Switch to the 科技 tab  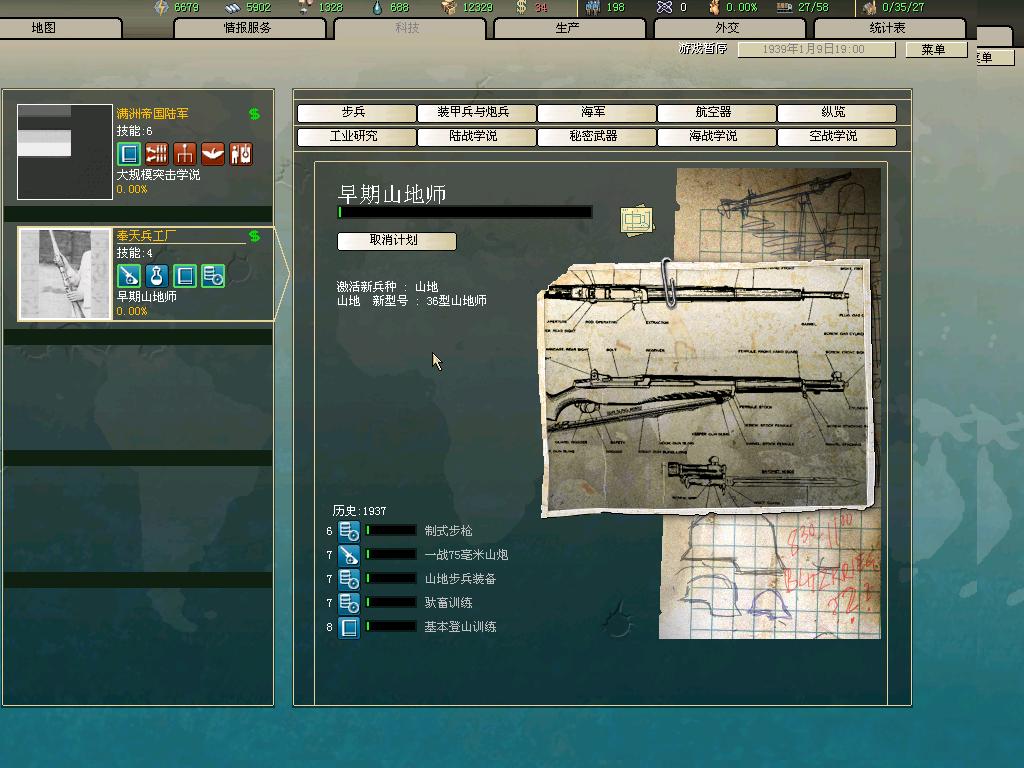pyautogui.click(x=409, y=28)
